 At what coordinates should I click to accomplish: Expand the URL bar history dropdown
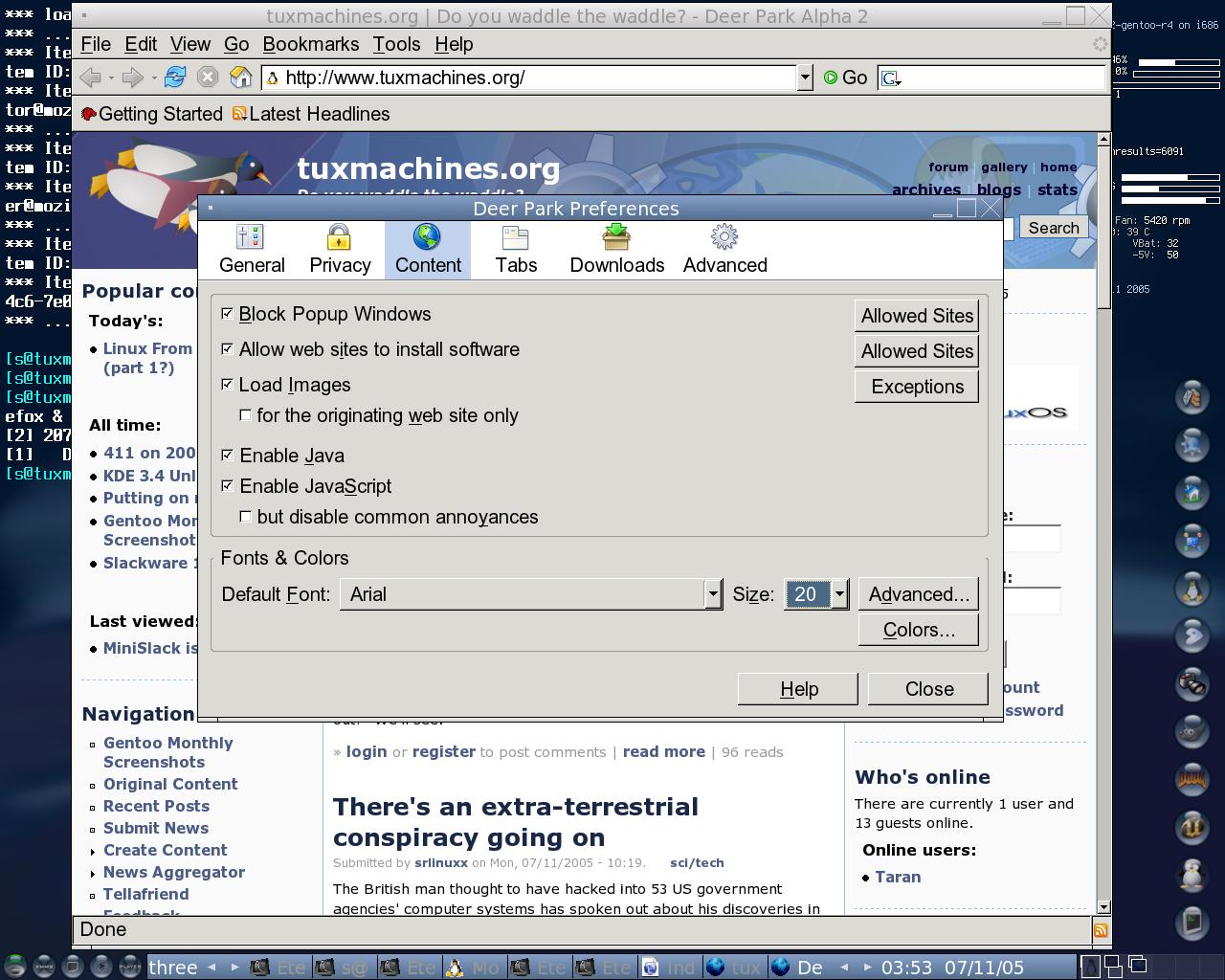(x=805, y=78)
